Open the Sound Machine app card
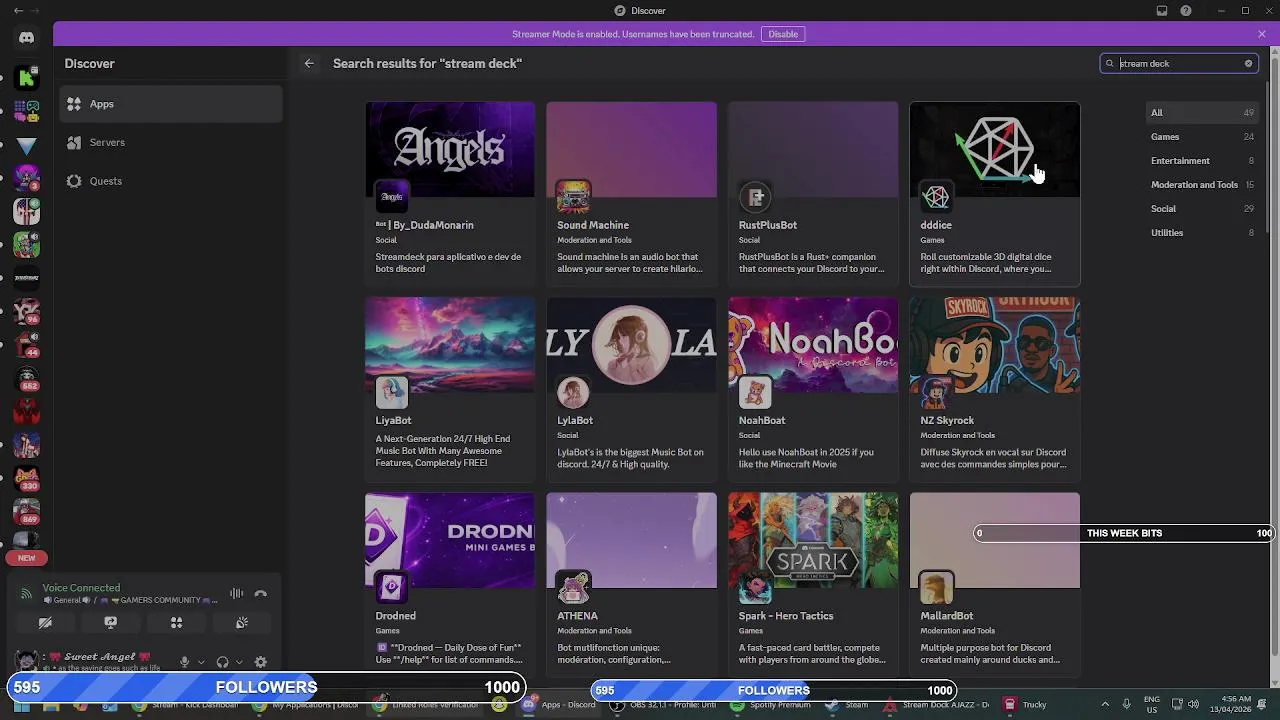 (632, 194)
